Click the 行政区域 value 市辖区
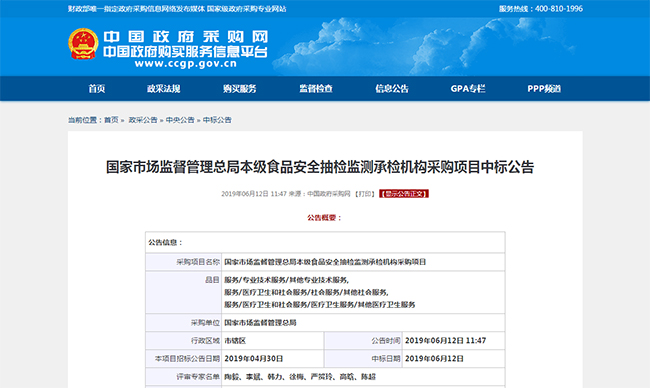Image resolution: width=650 pixels, height=388 pixels. tap(235, 341)
